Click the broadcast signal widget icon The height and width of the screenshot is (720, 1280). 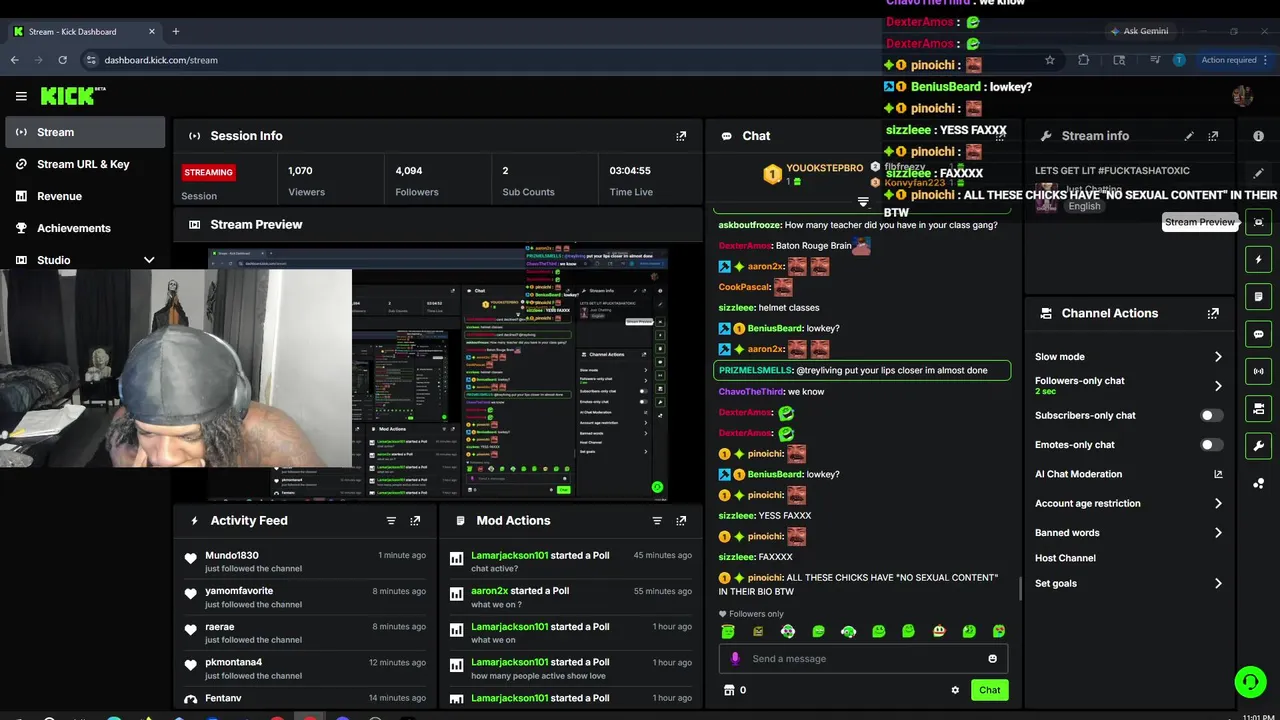[1258, 371]
